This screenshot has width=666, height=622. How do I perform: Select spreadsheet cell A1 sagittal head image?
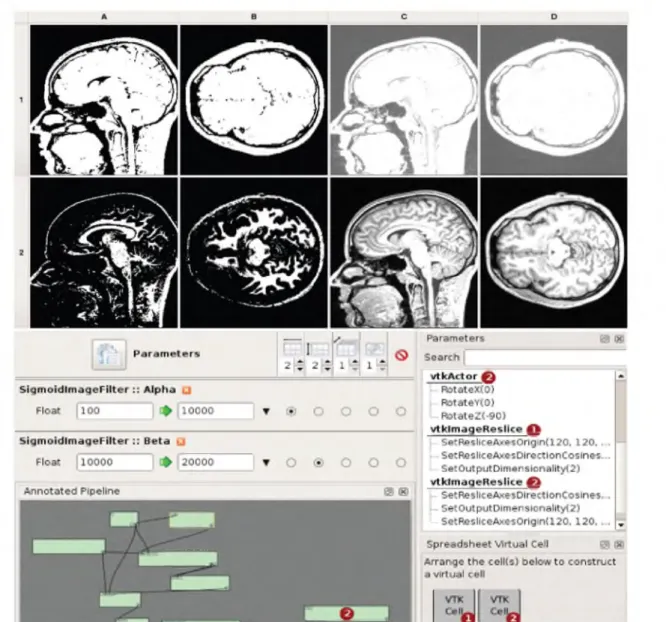tap(104, 100)
